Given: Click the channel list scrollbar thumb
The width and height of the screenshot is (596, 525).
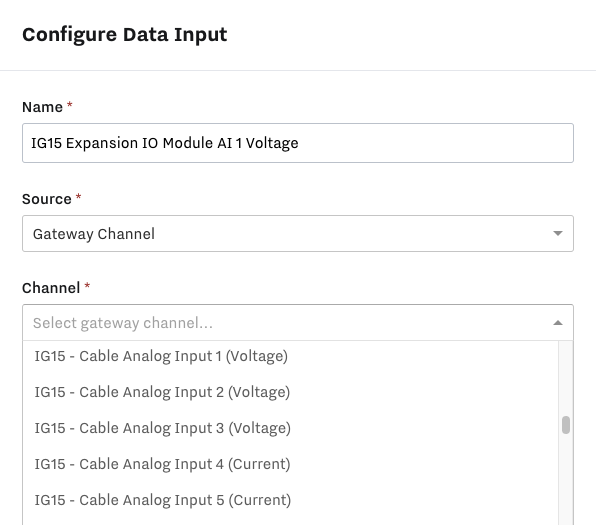Looking at the screenshot, I should click(566, 425).
